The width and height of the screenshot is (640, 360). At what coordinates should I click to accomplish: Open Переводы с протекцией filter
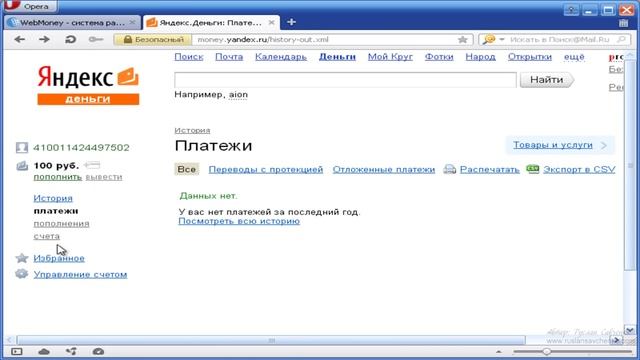(x=266, y=169)
